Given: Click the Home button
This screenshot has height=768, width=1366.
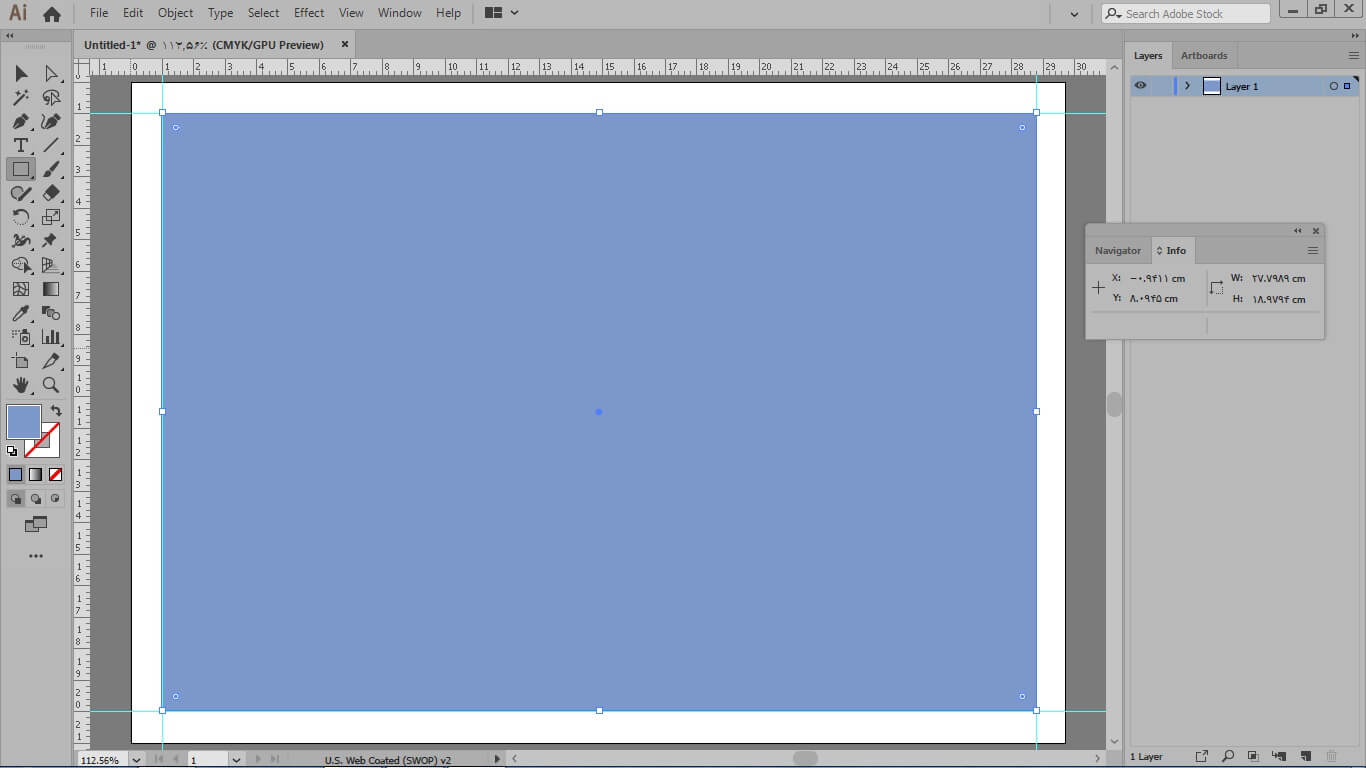Looking at the screenshot, I should tap(52, 14).
